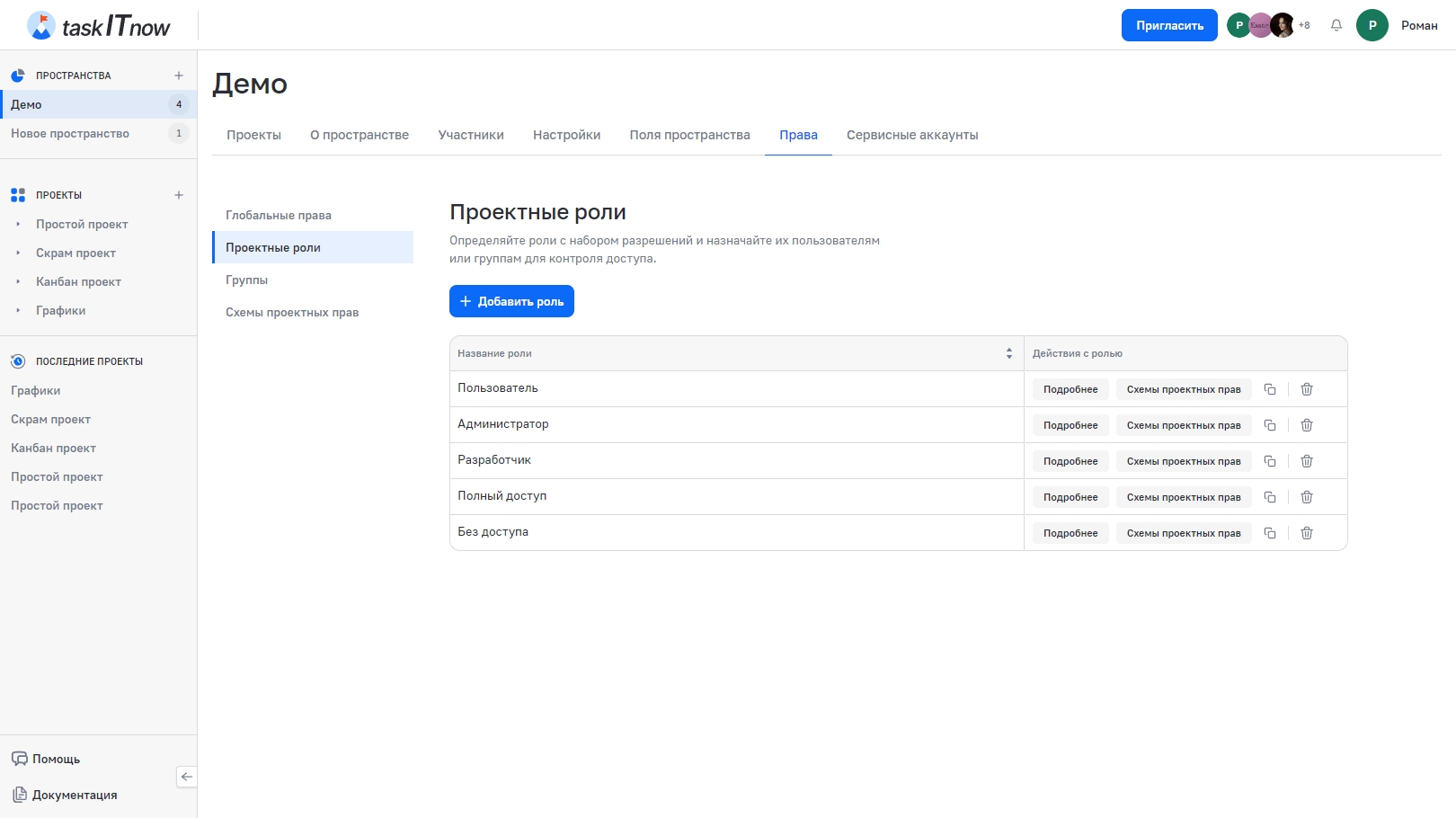This screenshot has width=1456, height=818.
Task: Sort the table by Название роли
Action: click(x=1008, y=353)
